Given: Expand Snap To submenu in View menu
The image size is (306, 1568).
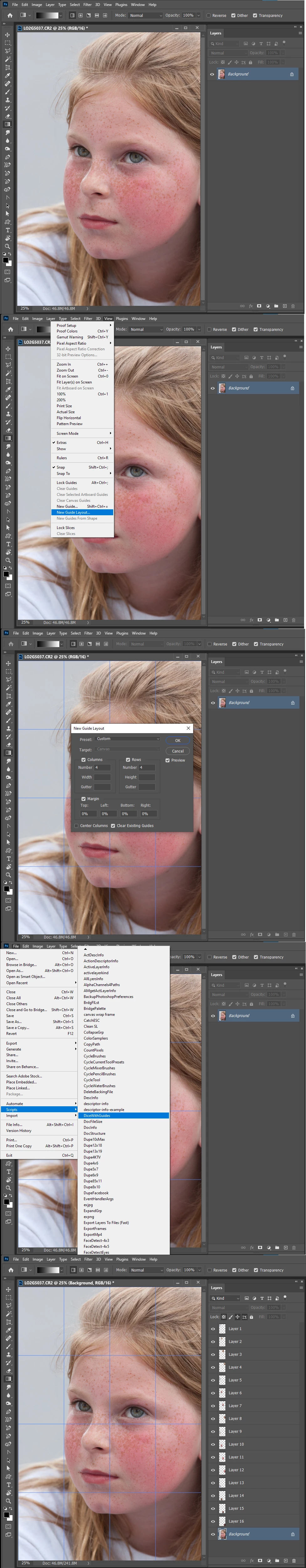Looking at the screenshot, I should [x=82, y=474].
